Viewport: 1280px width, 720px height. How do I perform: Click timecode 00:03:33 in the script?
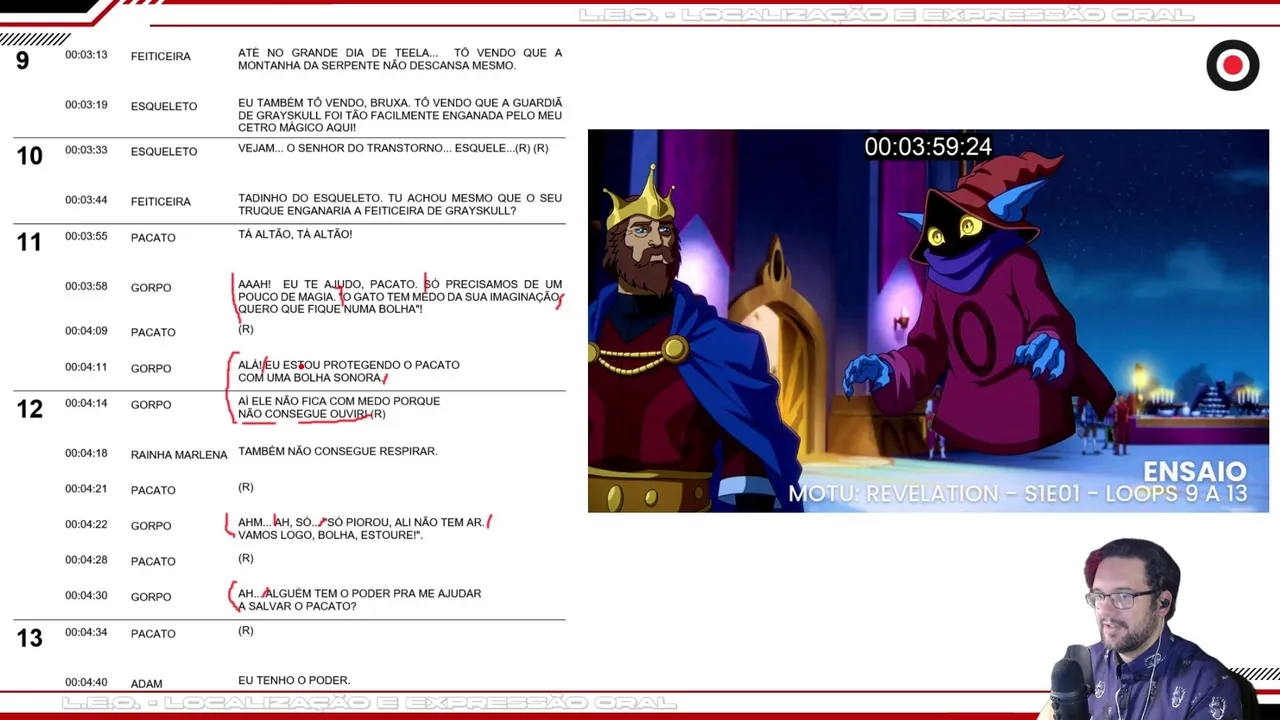[86, 150]
